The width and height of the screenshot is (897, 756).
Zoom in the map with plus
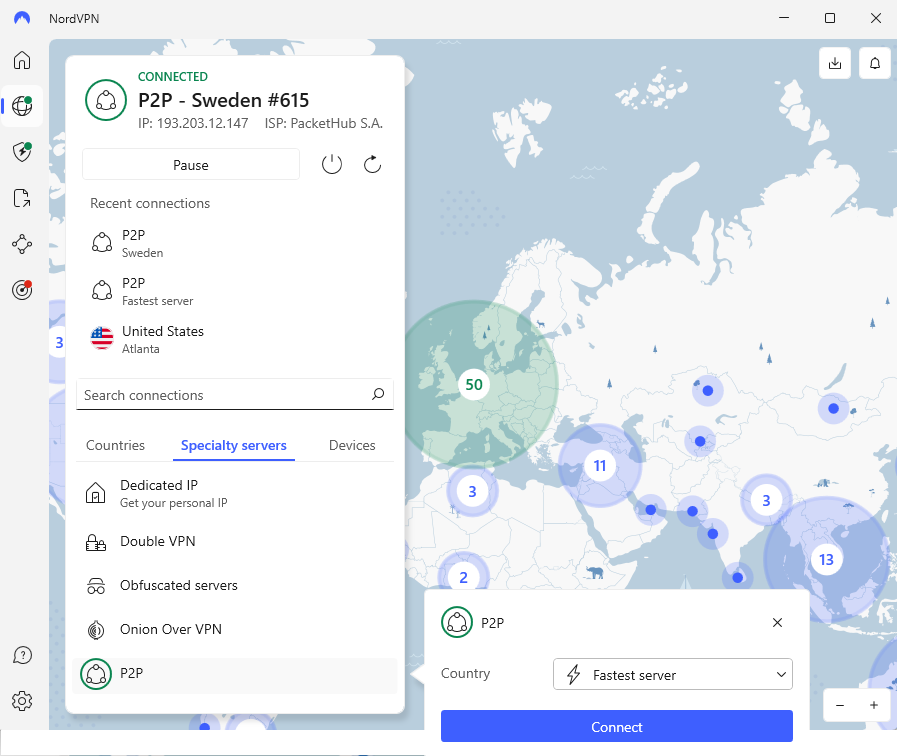coord(874,705)
